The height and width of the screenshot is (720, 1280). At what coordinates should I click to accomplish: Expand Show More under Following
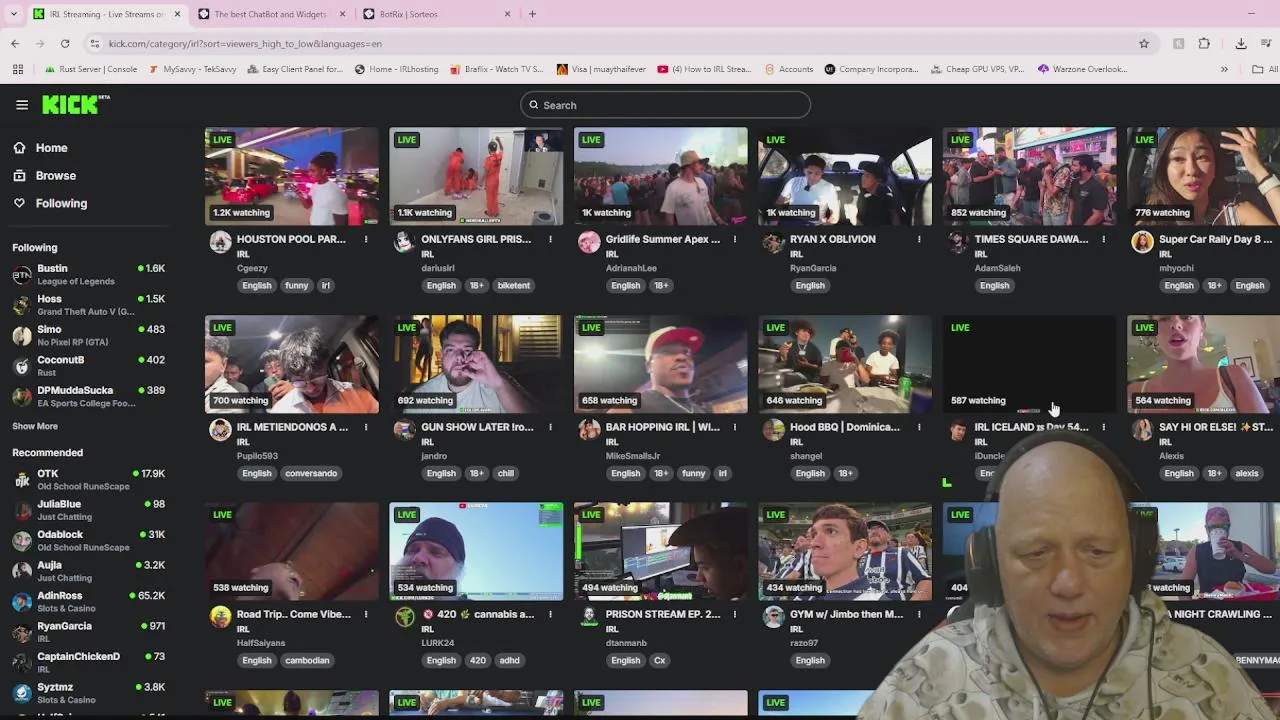tap(35, 426)
